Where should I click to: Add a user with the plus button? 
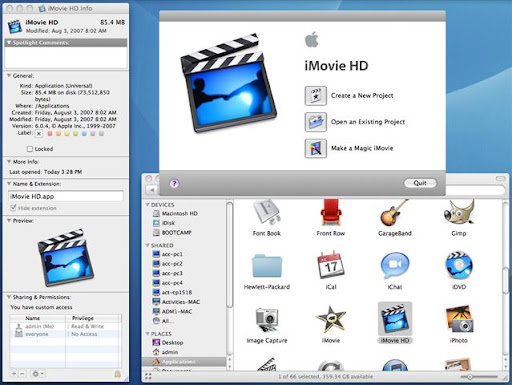click(x=14, y=374)
